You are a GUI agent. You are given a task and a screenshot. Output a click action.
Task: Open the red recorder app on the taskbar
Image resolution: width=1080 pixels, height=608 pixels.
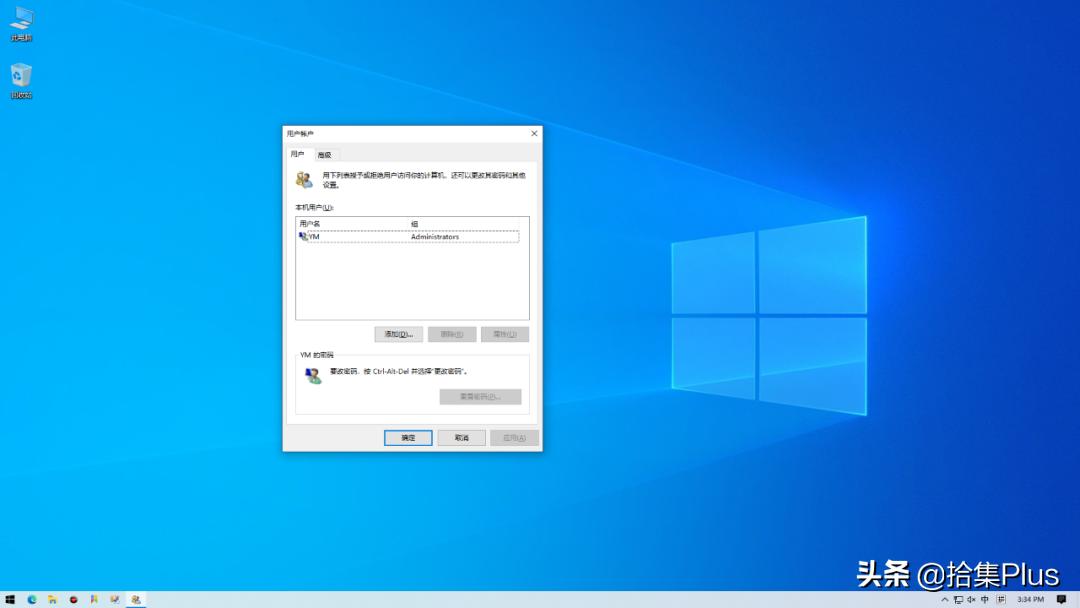[73, 601]
